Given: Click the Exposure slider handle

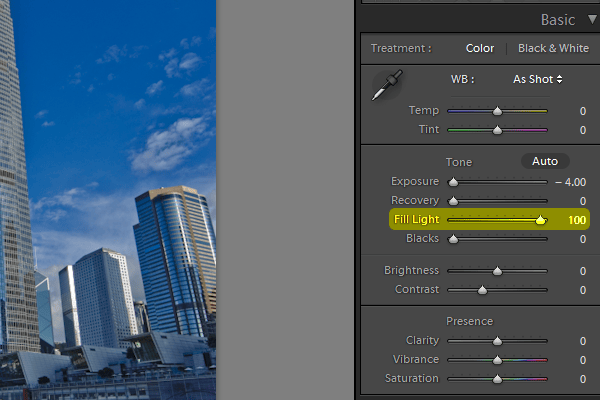Looking at the screenshot, I should (x=453, y=182).
